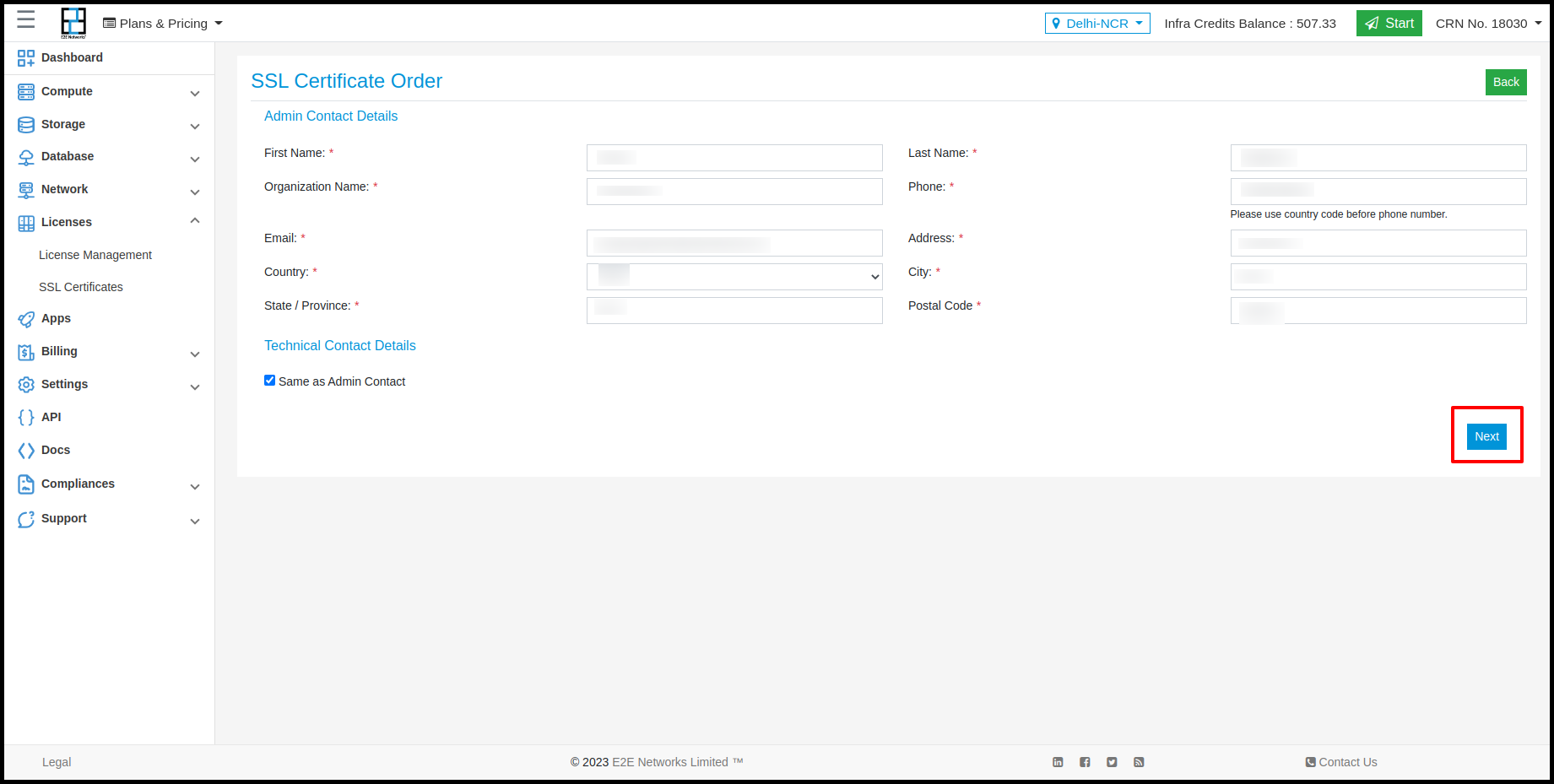Click the Organization Name input field
The height and width of the screenshot is (784, 1554).
[x=734, y=192]
